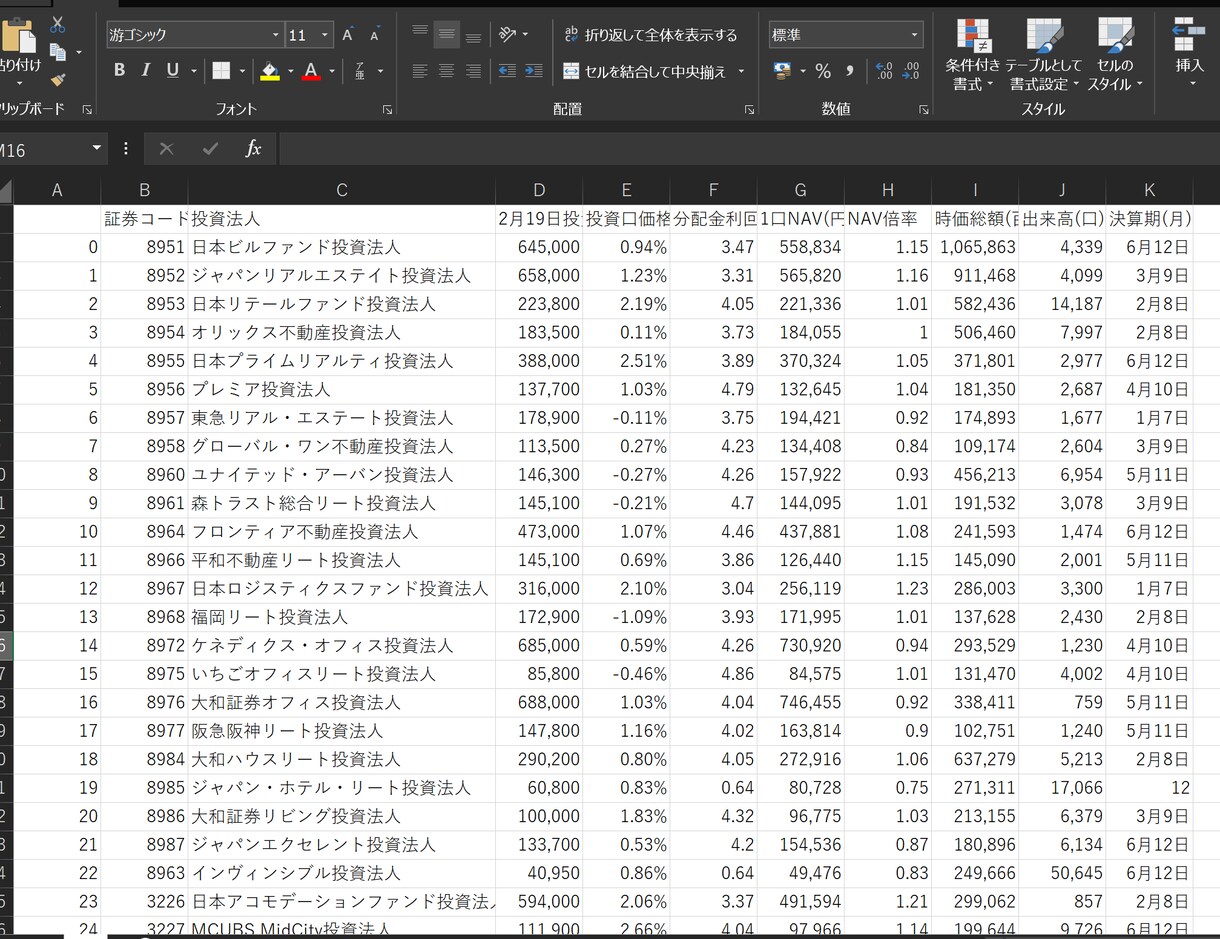This screenshot has width=1220, height=939.
Task: Click the Cut scissors icon
Action: coord(58,24)
